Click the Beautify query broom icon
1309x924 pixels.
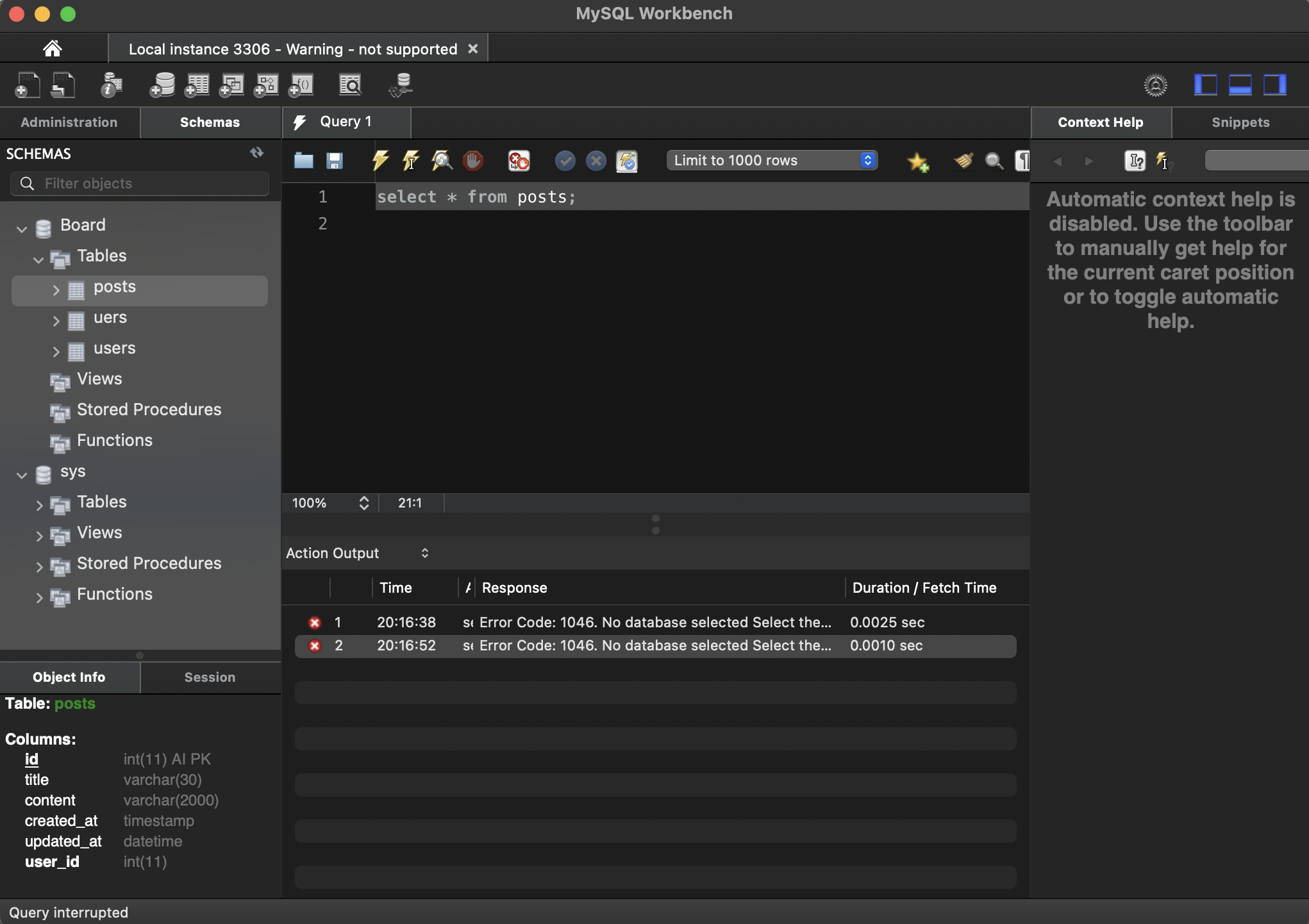click(963, 160)
